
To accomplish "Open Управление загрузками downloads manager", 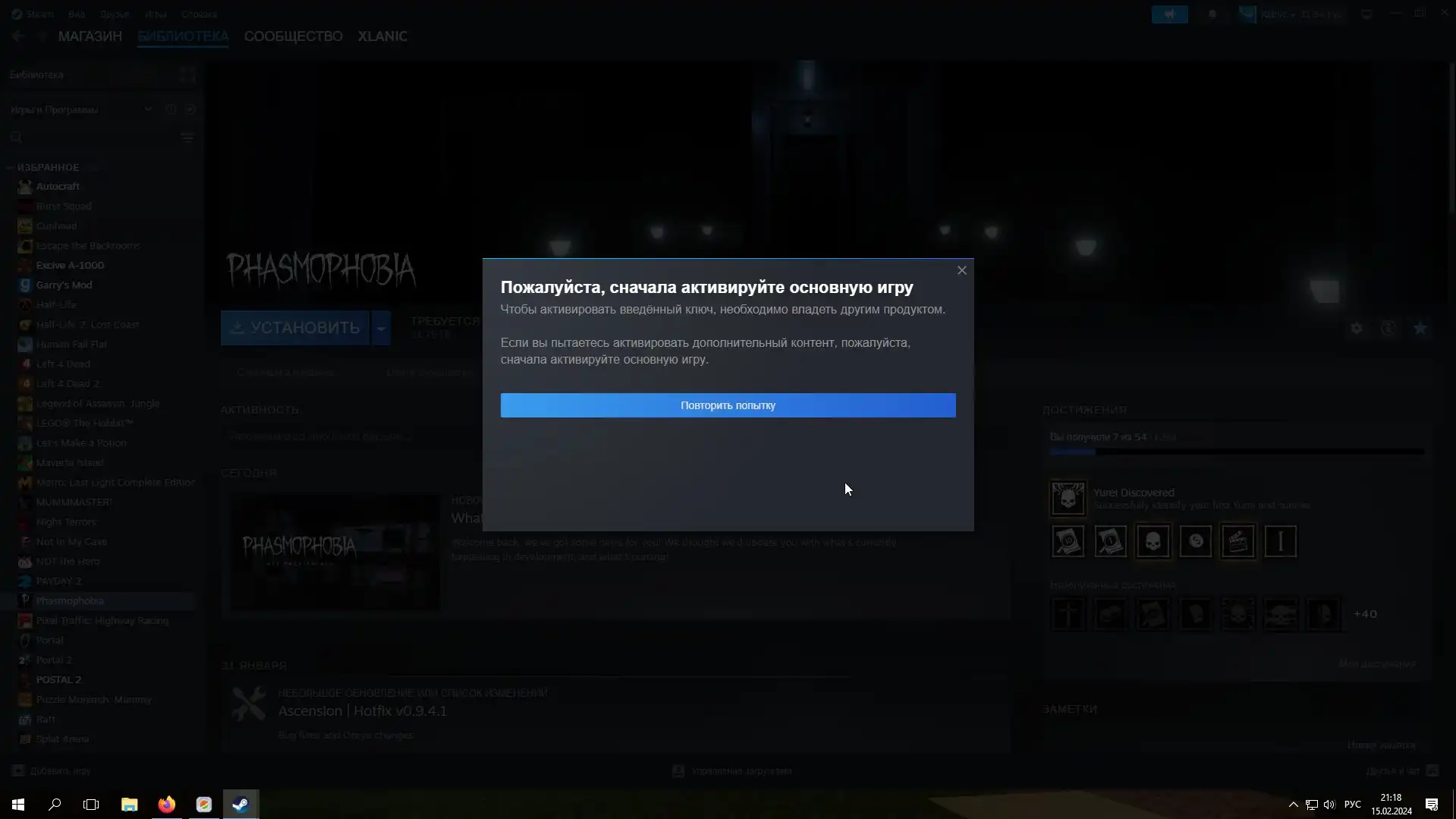I will pyautogui.click(x=732, y=770).
